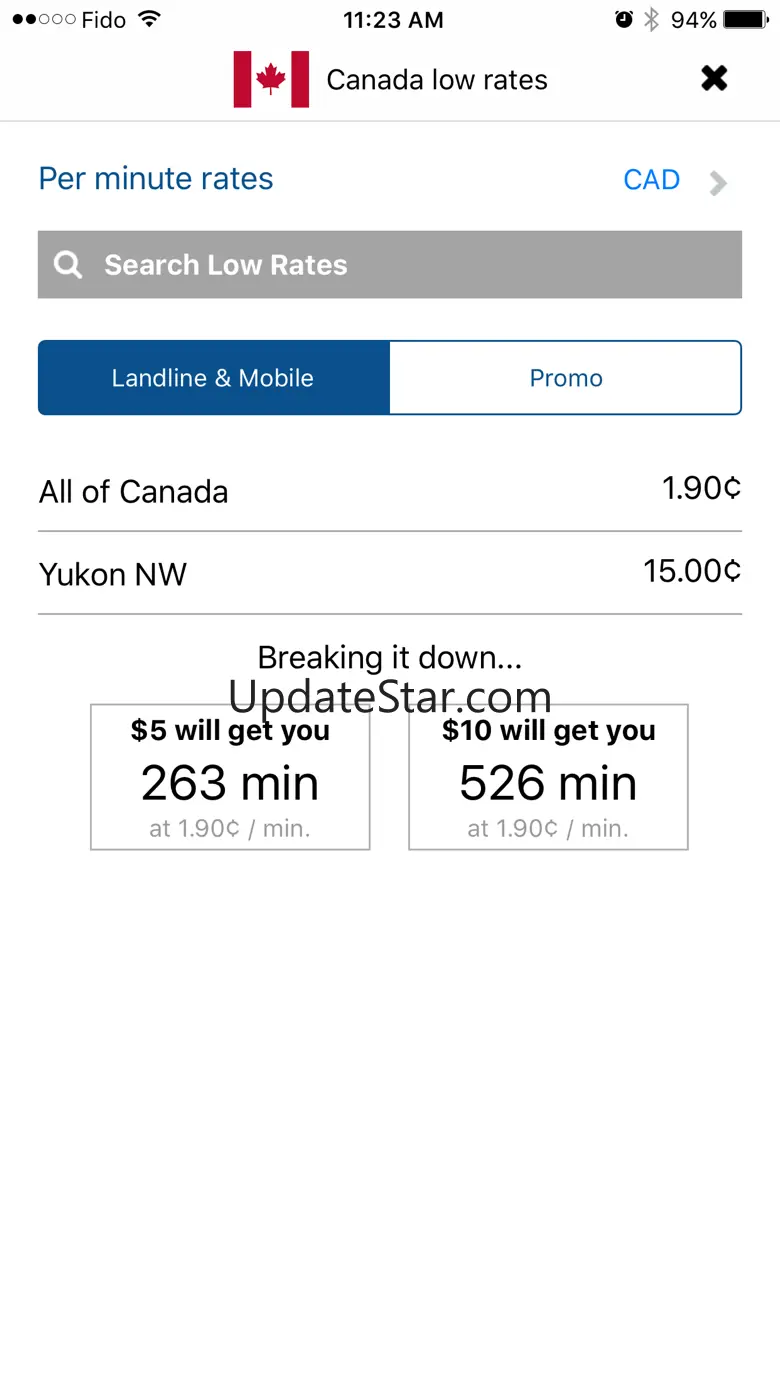Screen dimensions: 780x1387
Task: Tap the $10 will get you box
Action: pyautogui.click(x=548, y=778)
